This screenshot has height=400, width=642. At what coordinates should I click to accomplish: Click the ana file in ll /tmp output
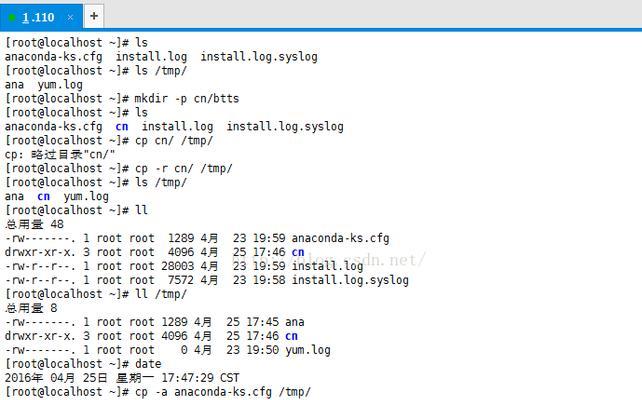[294, 322]
